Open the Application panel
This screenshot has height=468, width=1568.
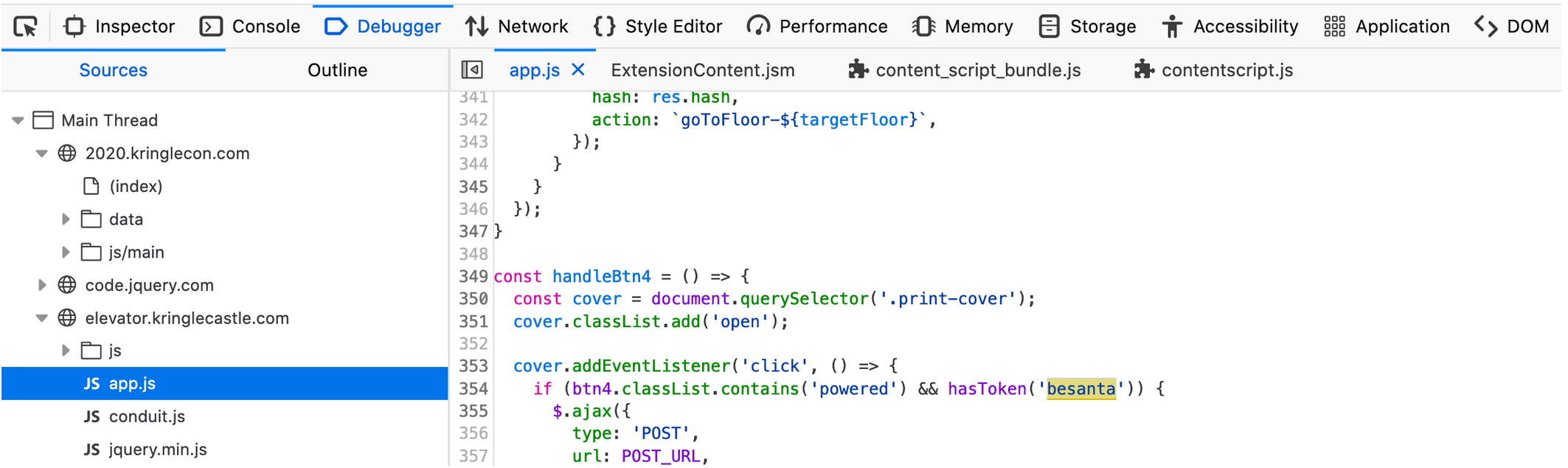(1386, 27)
